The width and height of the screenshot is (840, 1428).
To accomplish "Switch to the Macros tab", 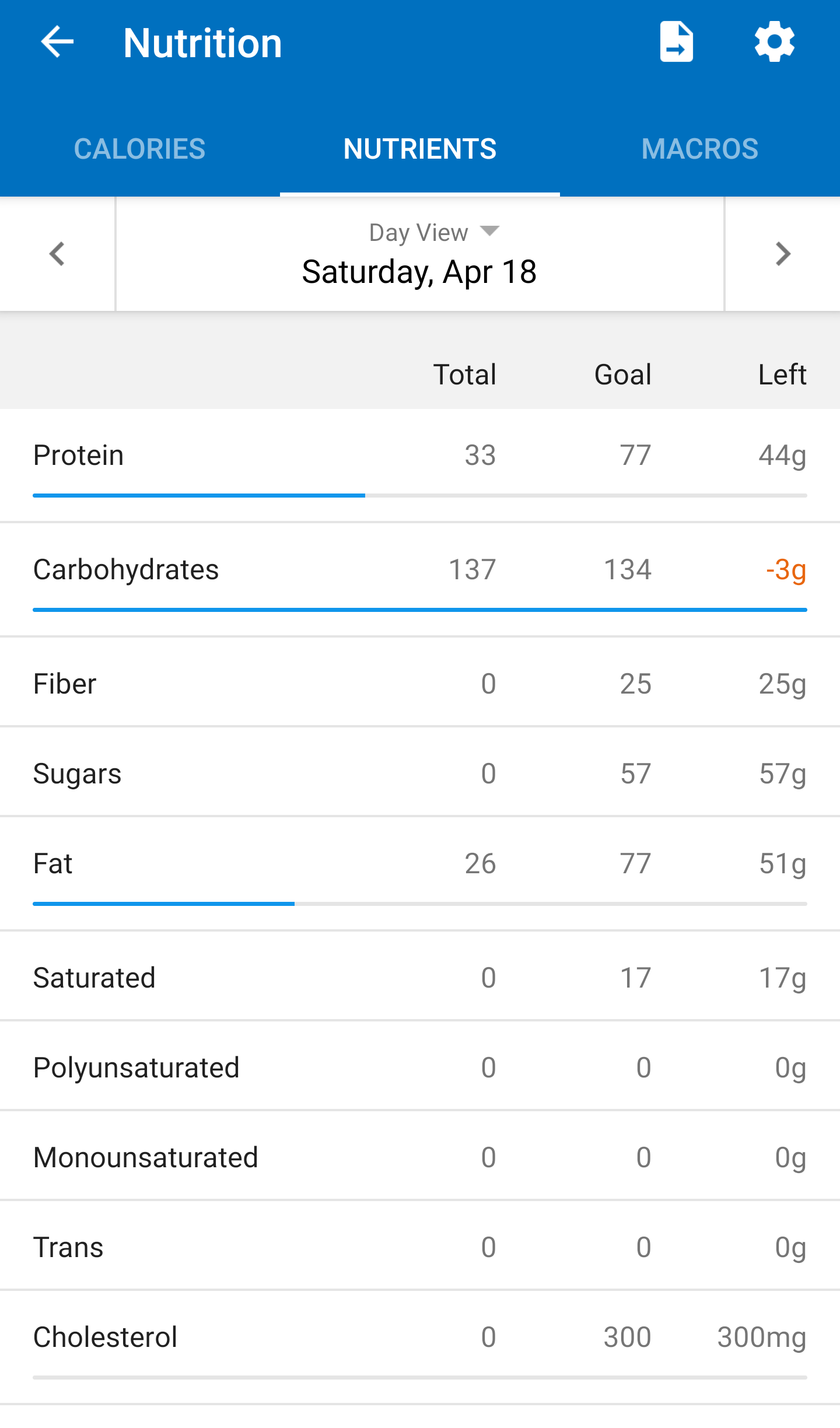I will (x=699, y=149).
